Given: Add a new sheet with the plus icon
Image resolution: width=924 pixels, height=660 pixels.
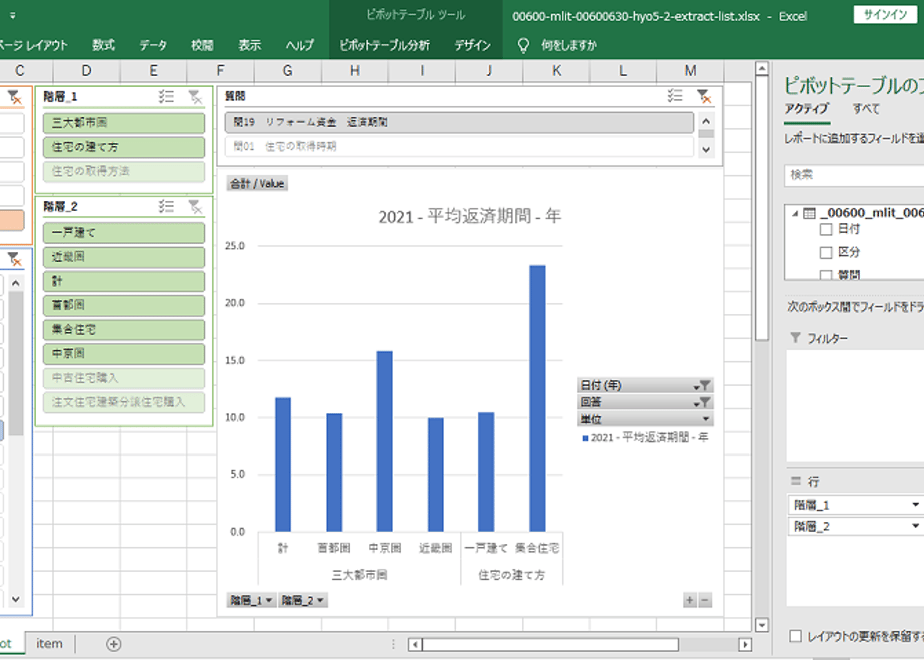Looking at the screenshot, I should 114,644.
